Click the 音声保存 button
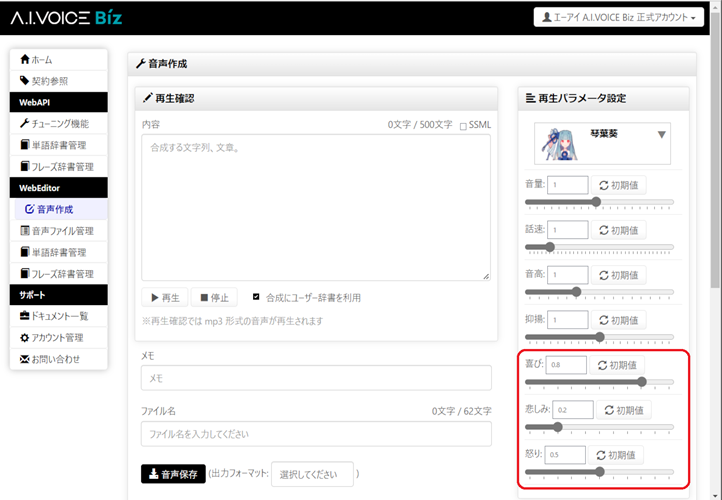This screenshot has height=500, width=722. click(173, 474)
